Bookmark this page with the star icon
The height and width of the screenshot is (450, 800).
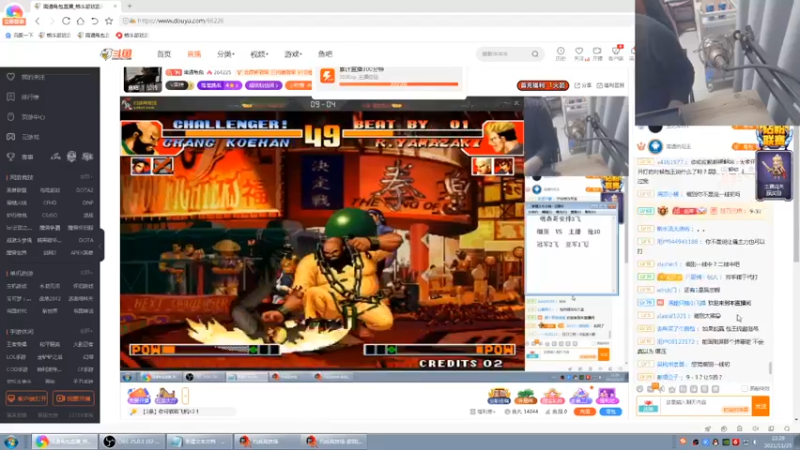coord(109,21)
